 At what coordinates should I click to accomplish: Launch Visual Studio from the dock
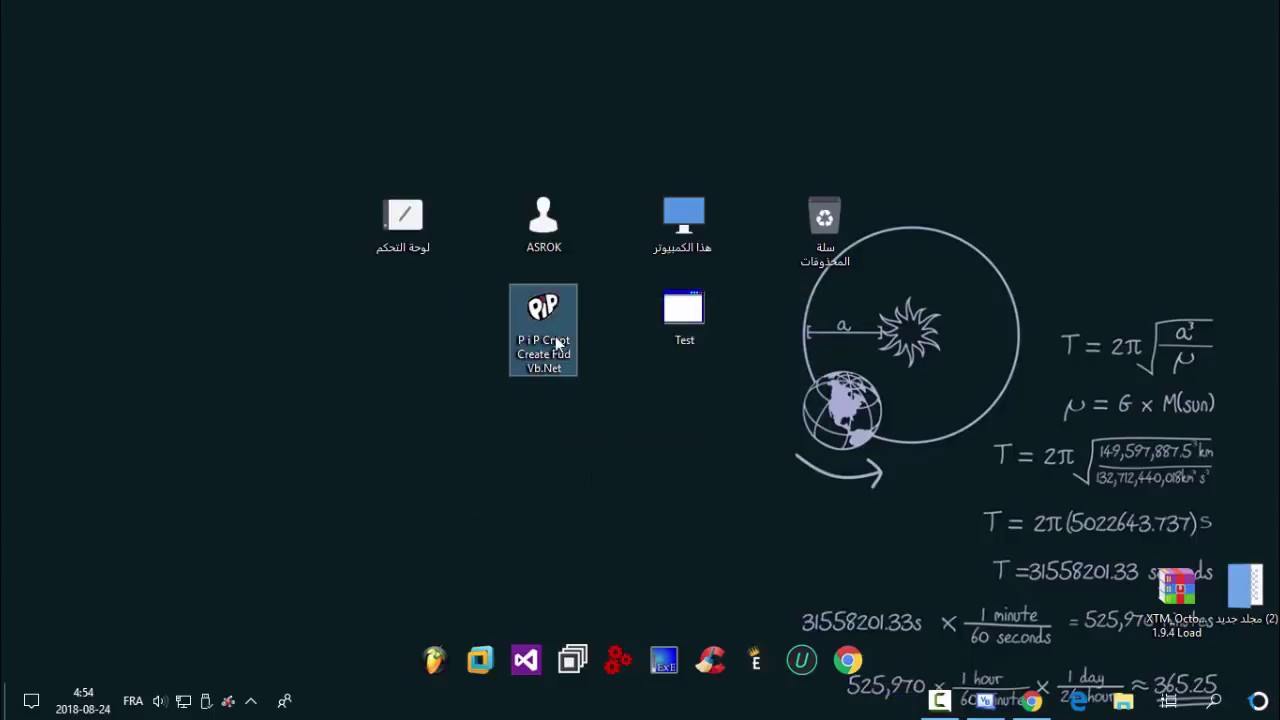tap(526, 660)
